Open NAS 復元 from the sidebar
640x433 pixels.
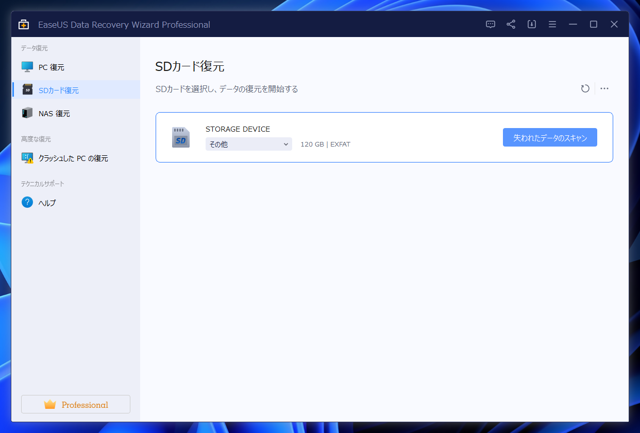coord(76,113)
